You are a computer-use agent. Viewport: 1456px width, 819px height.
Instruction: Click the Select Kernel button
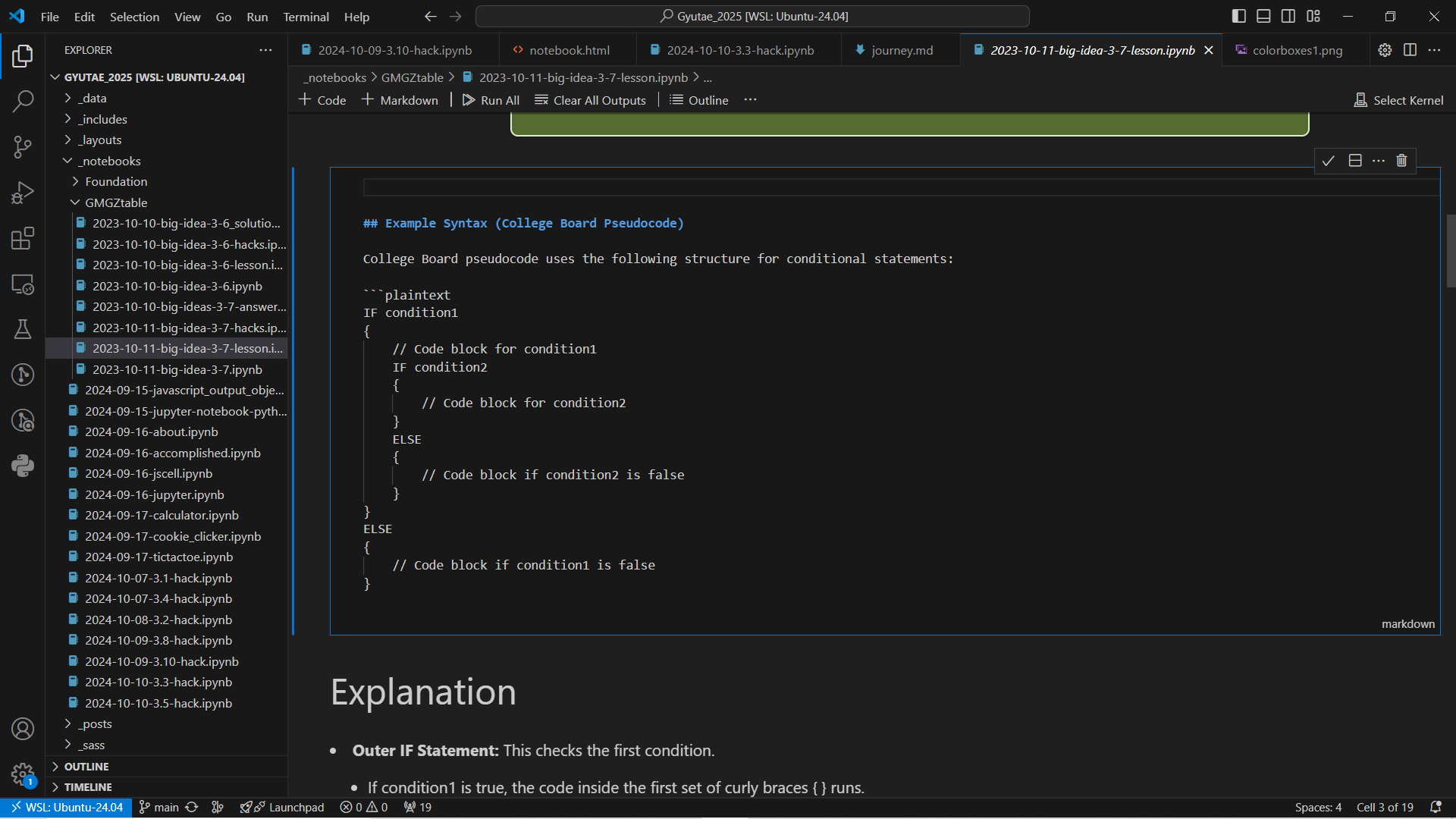(x=1398, y=99)
